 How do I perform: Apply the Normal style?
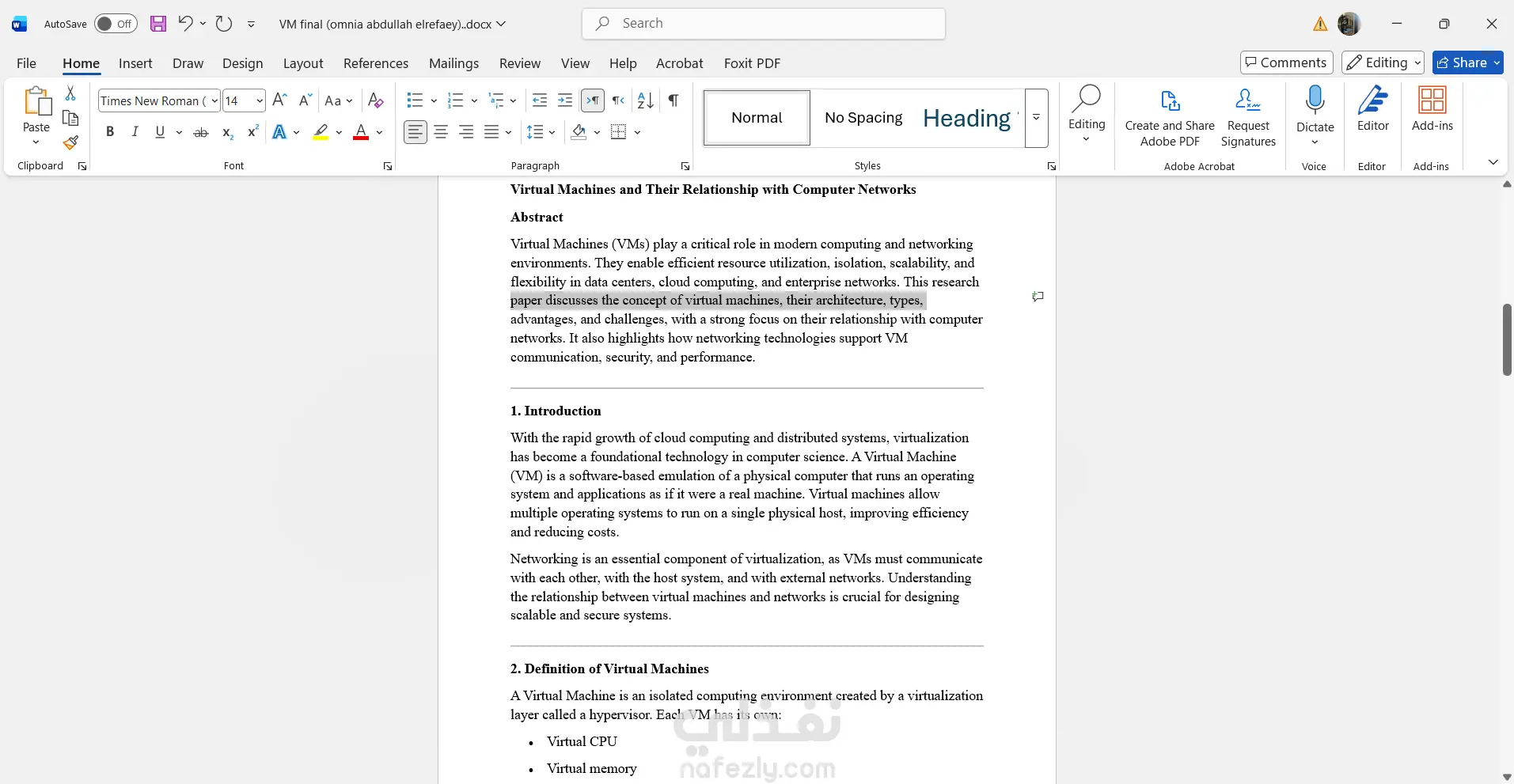(757, 118)
